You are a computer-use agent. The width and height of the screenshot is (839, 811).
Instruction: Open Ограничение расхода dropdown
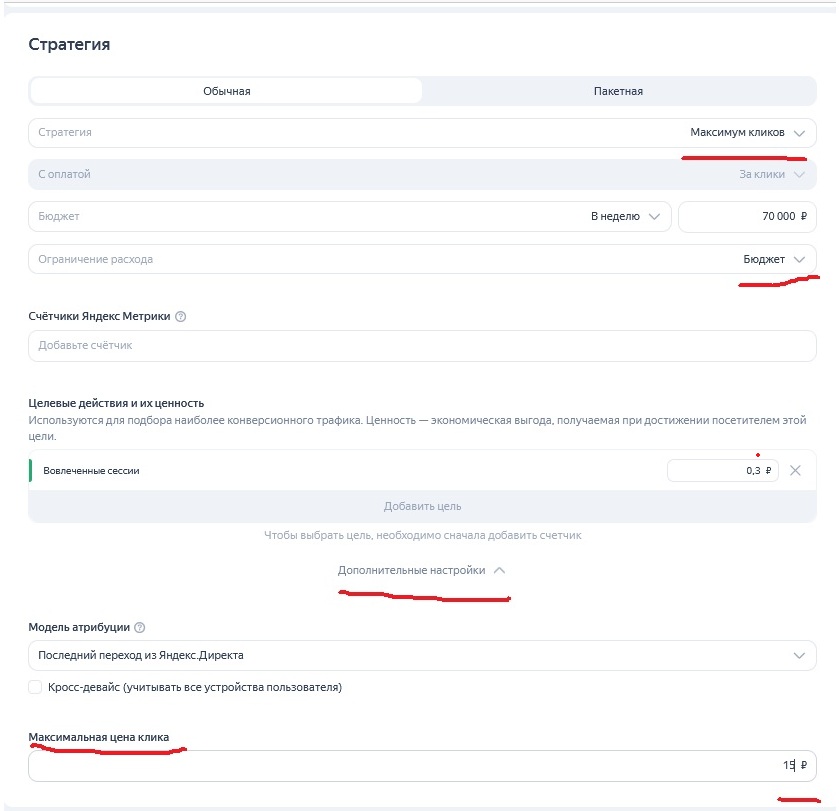coord(422,259)
